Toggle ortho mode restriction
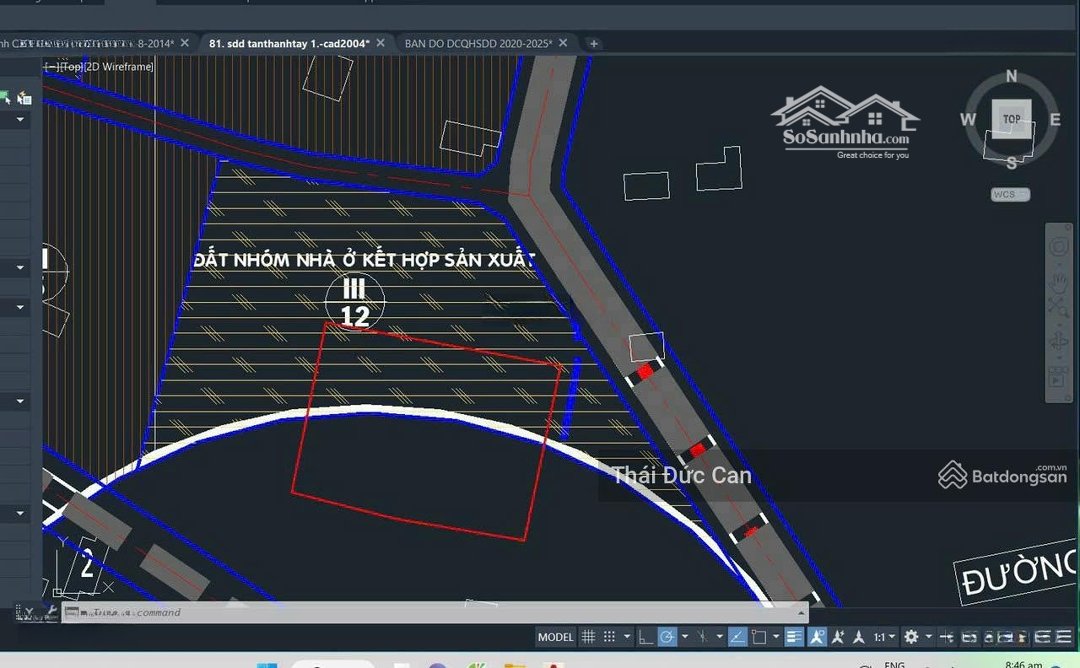The width and height of the screenshot is (1080, 668). coord(645,637)
